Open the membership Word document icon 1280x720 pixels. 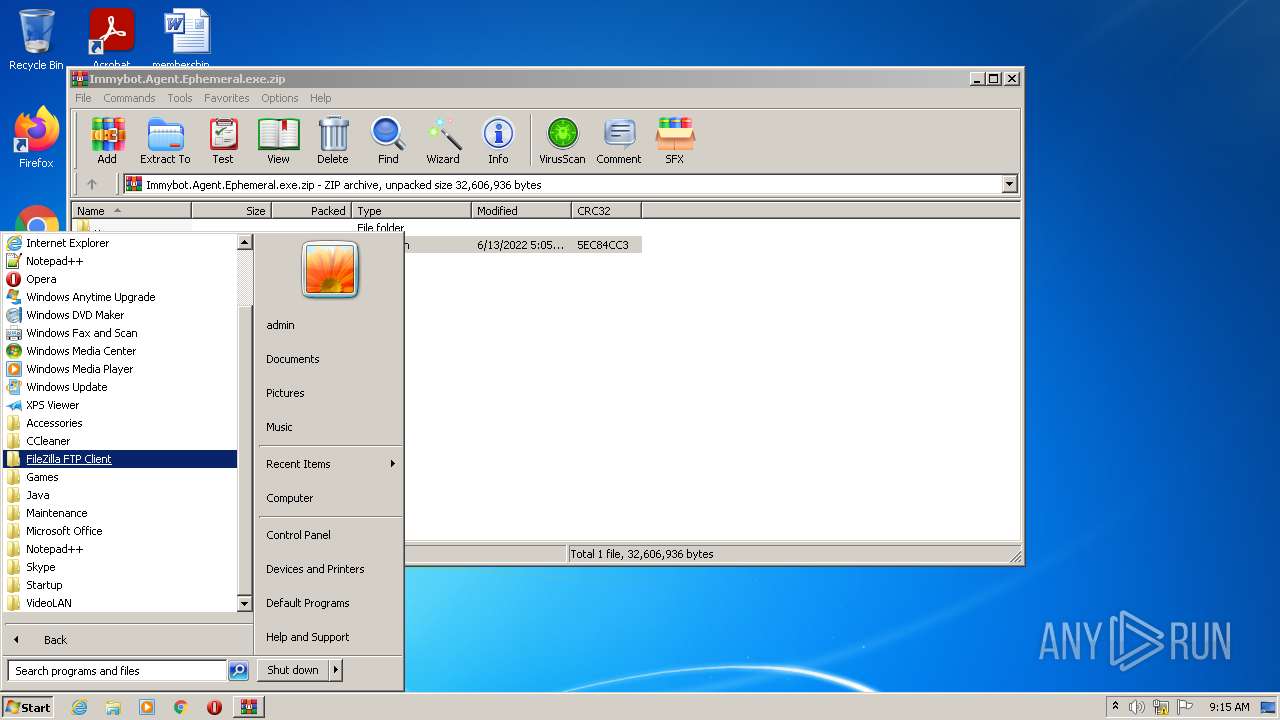[x=187, y=38]
